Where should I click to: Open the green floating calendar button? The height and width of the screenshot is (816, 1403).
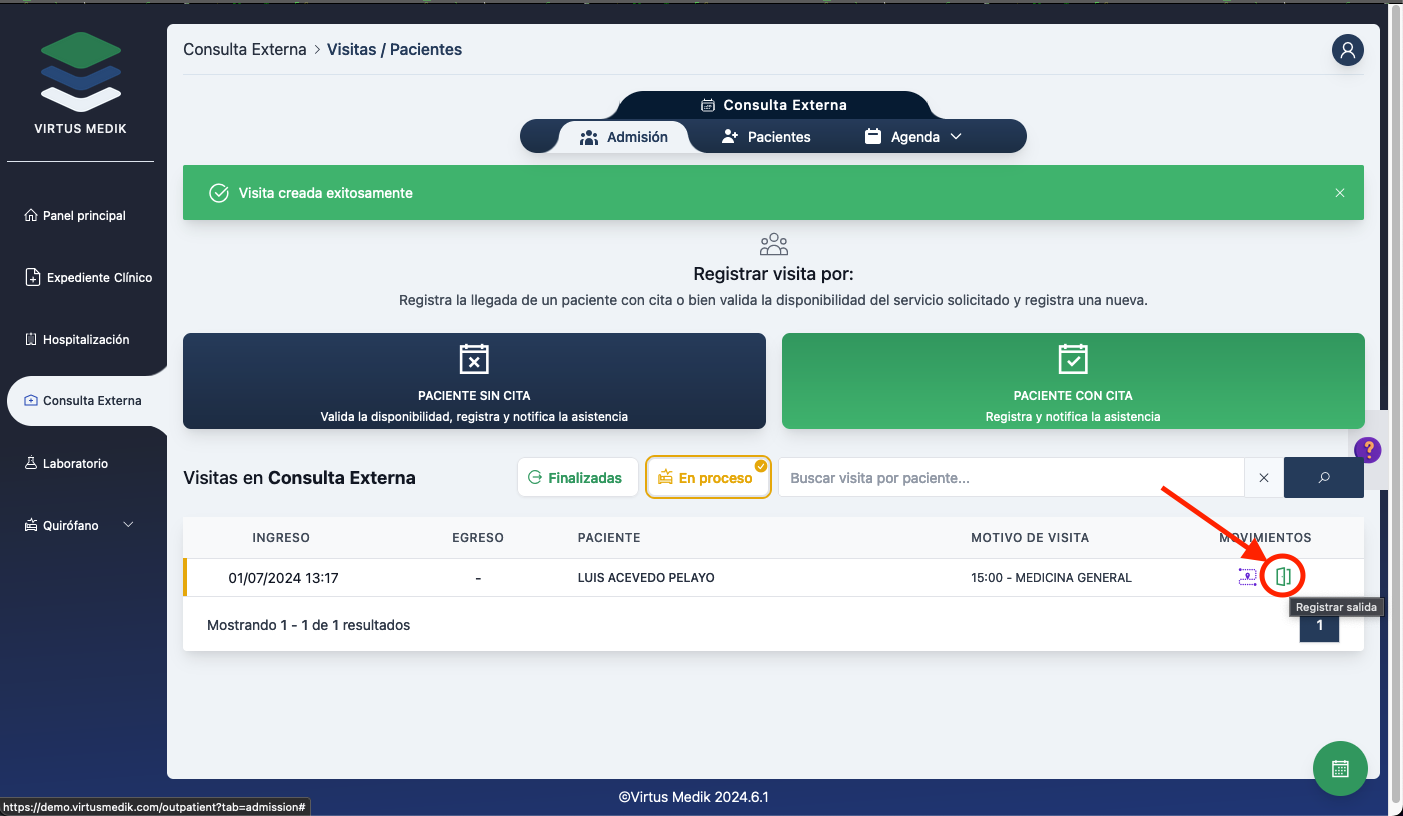(x=1340, y=768)
